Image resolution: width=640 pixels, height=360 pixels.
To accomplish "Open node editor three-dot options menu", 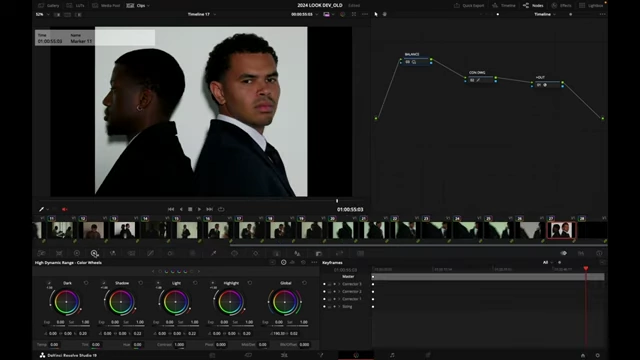I will [602, 14].
